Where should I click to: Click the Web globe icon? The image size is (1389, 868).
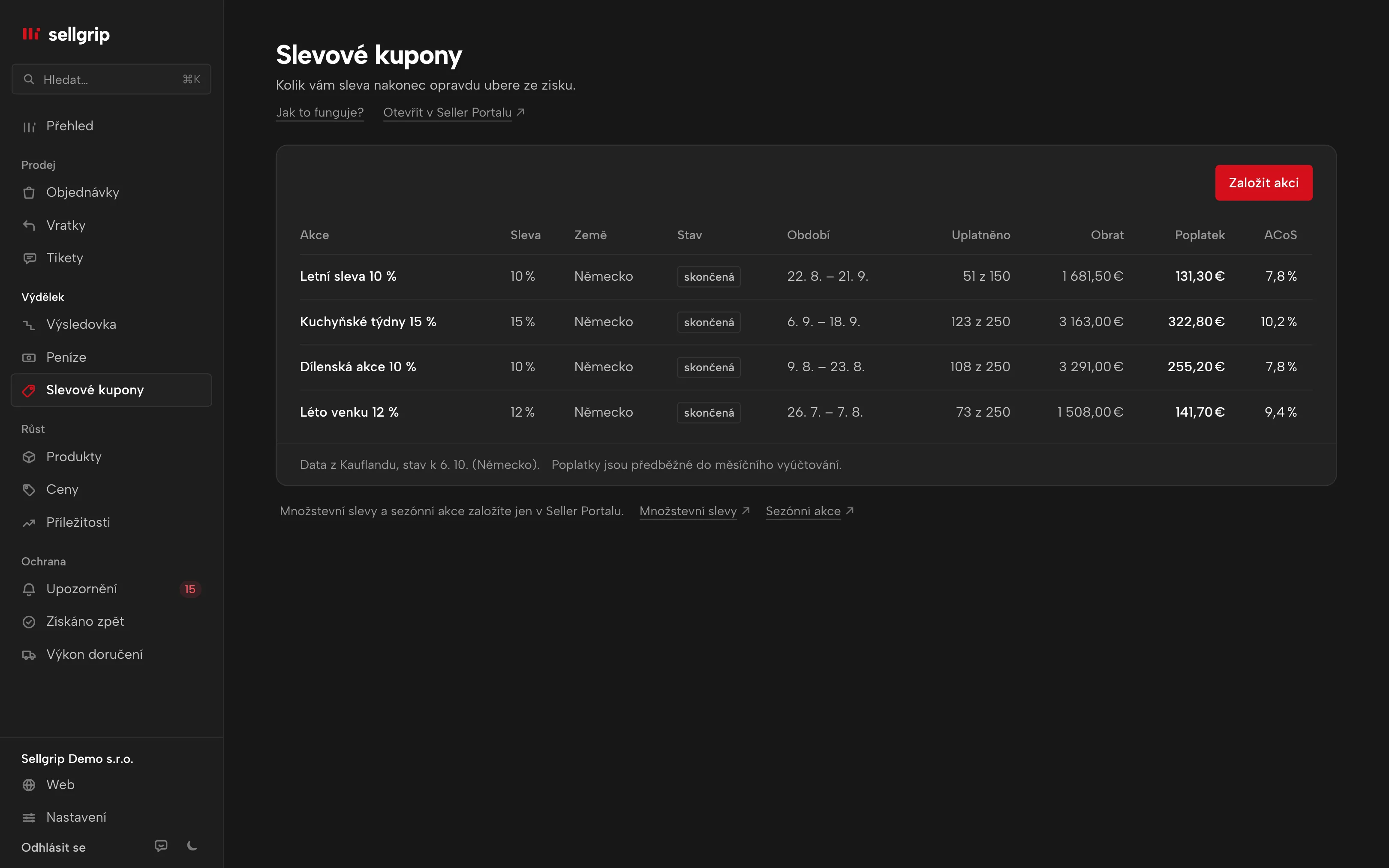(x=29, y=785)
